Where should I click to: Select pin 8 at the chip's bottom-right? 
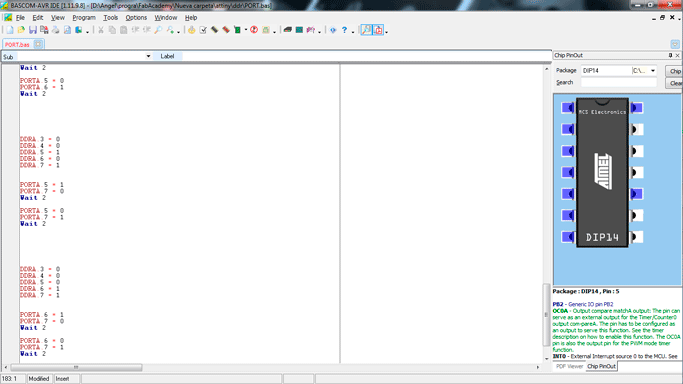(637, 237)
